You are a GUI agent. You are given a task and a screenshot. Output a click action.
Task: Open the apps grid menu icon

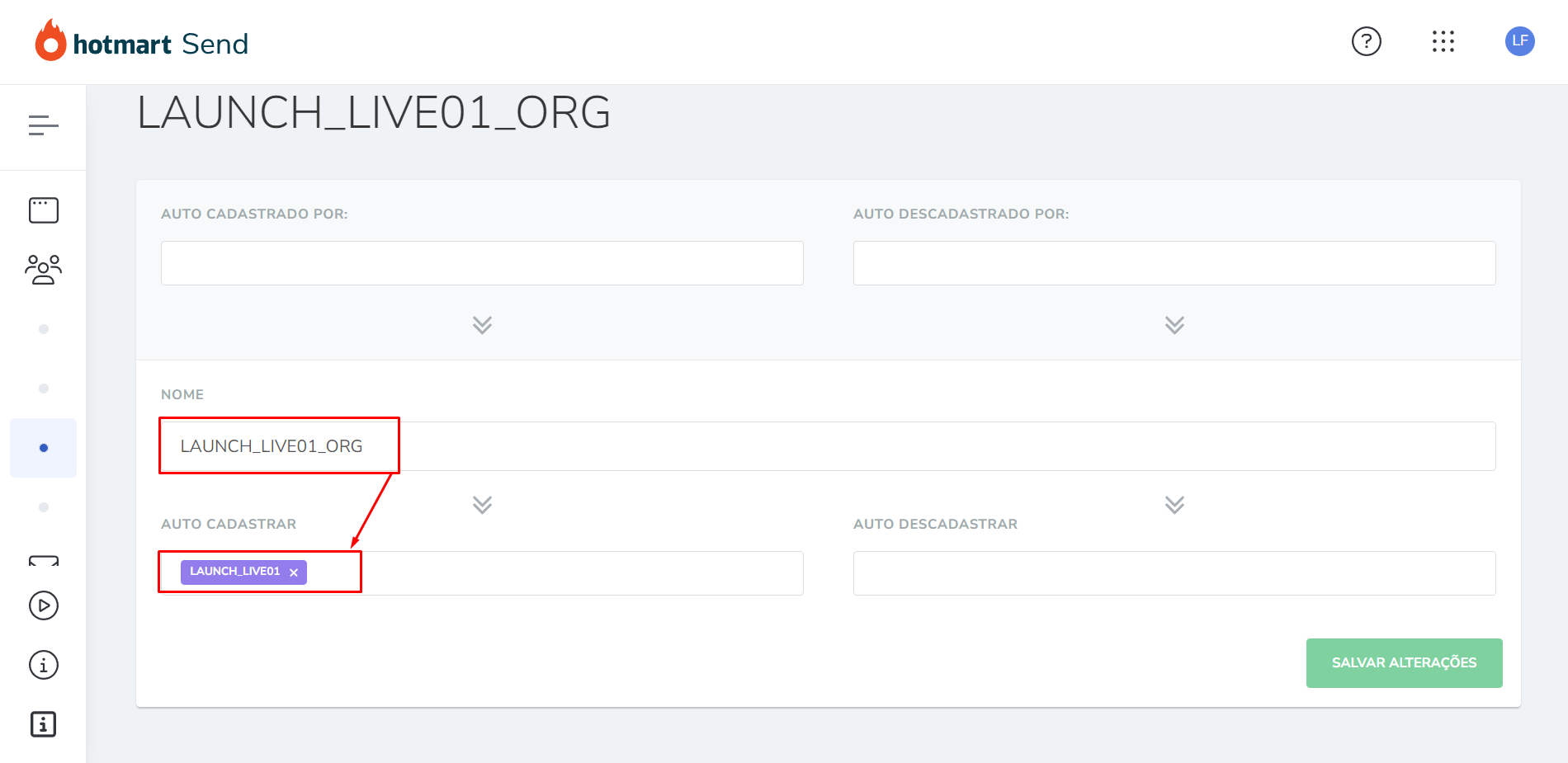click(1443, 41)
